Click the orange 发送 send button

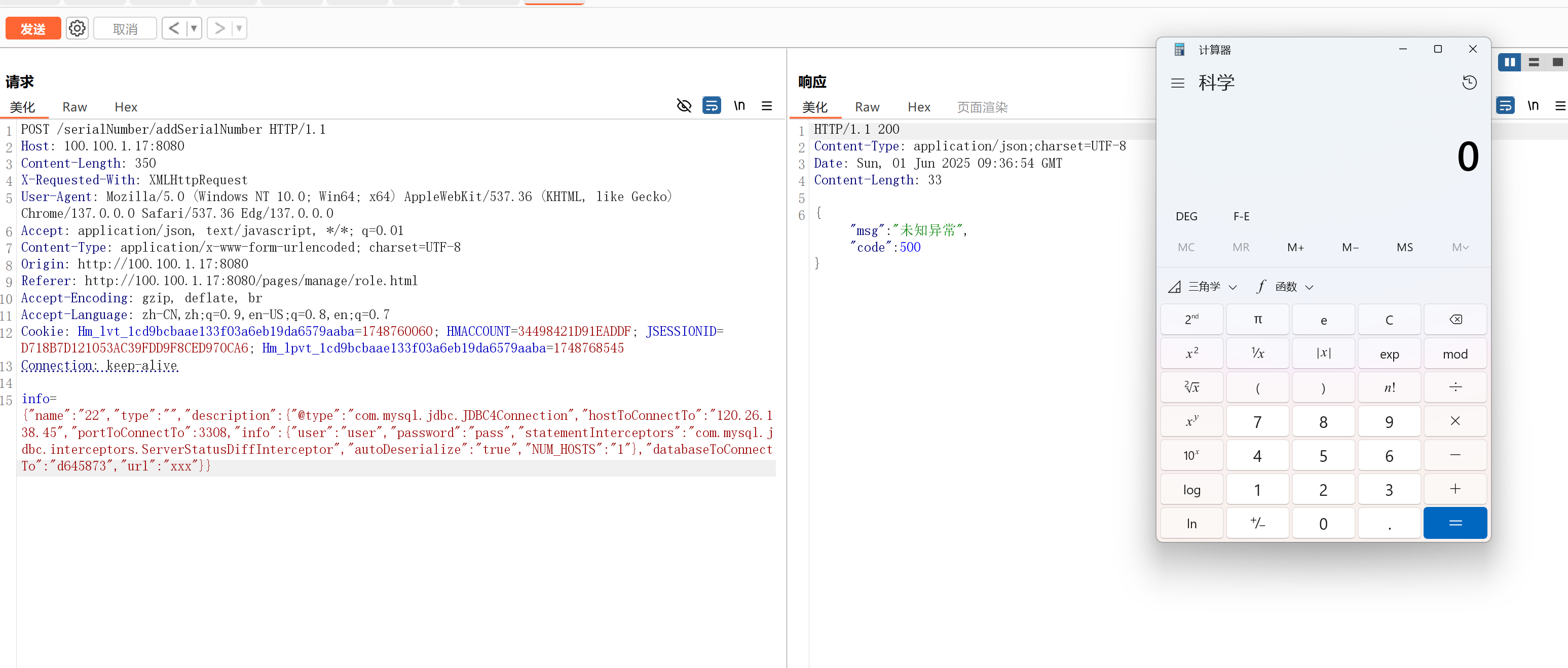pos(33,28)
